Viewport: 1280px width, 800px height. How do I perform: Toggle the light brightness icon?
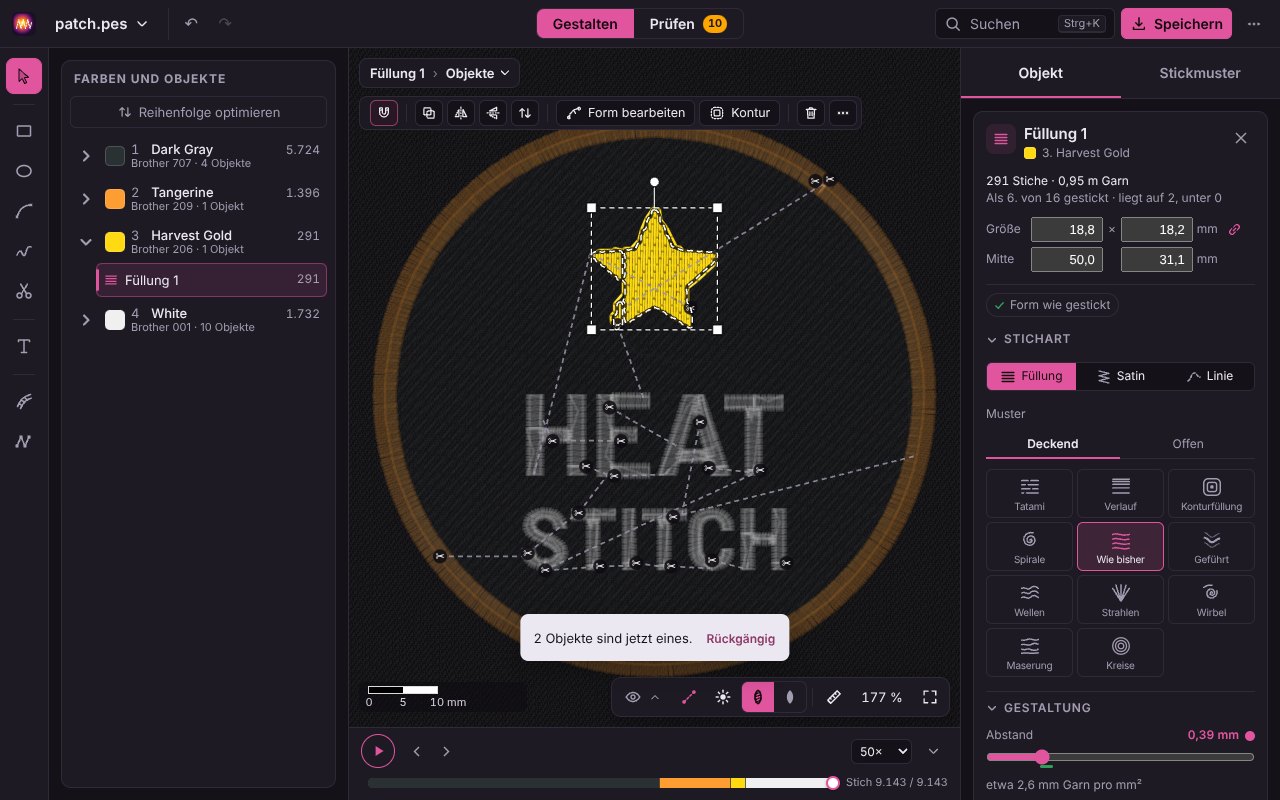[723, 697]
